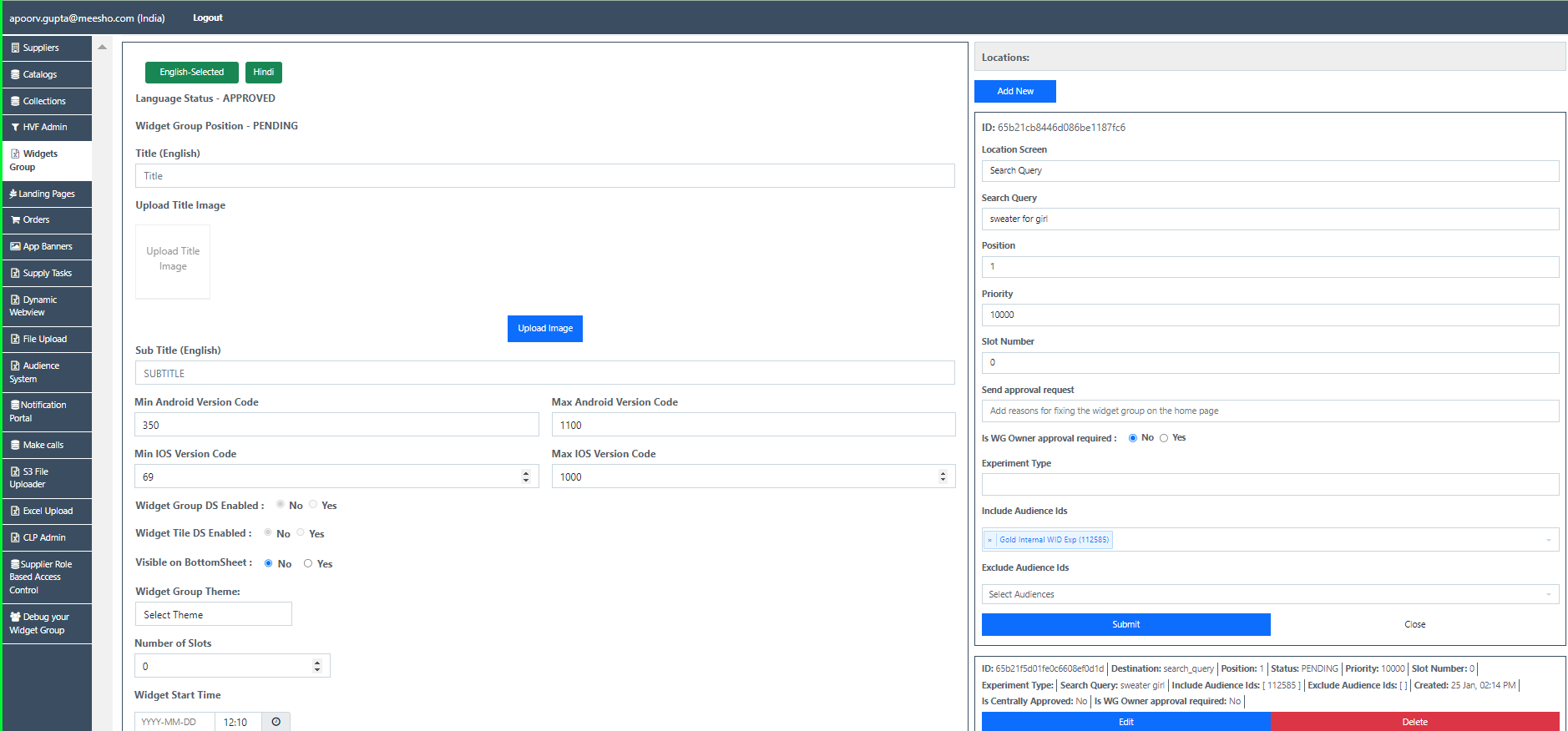Click the S3 File Uploader icon
The image size is (1568, 731).
[x=15, y=472]
